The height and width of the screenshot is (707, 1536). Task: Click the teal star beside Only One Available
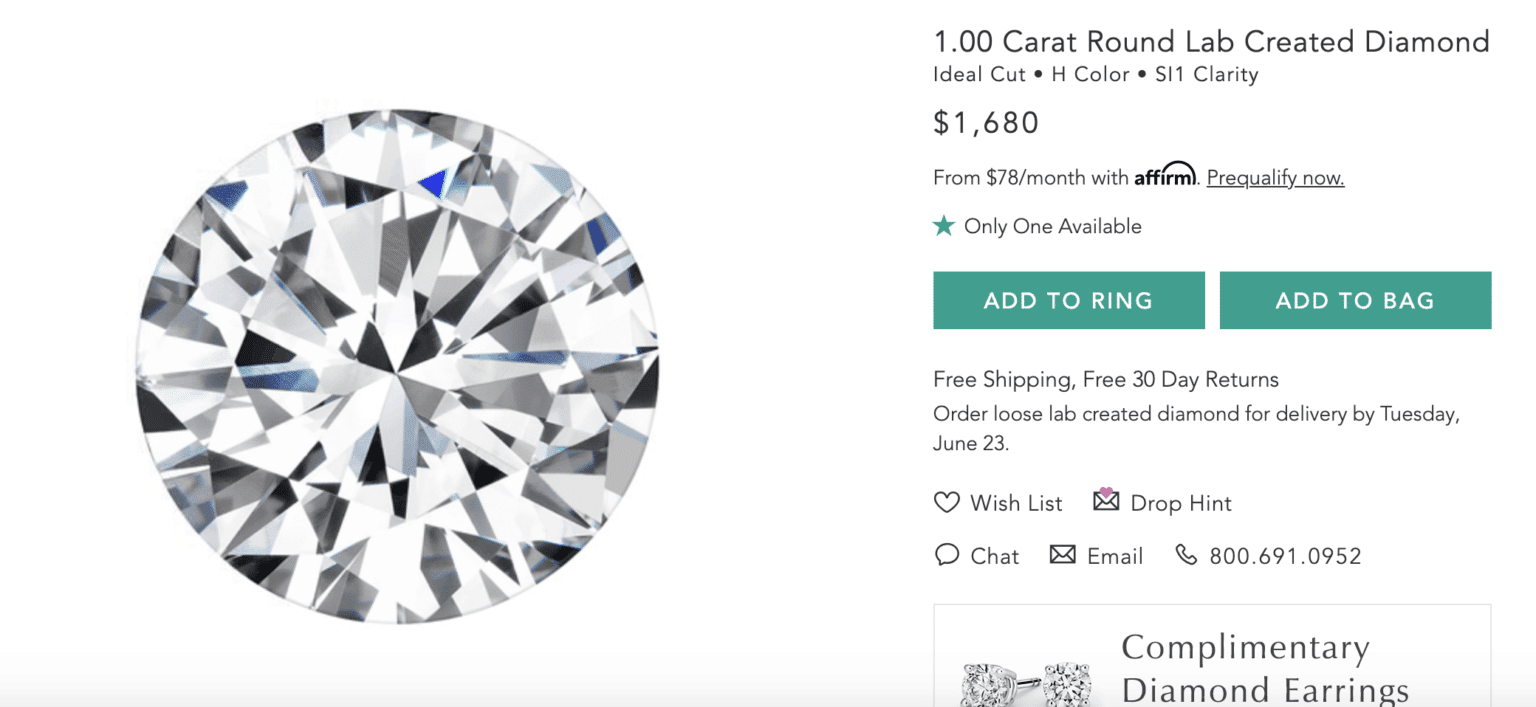coord(943,226)
